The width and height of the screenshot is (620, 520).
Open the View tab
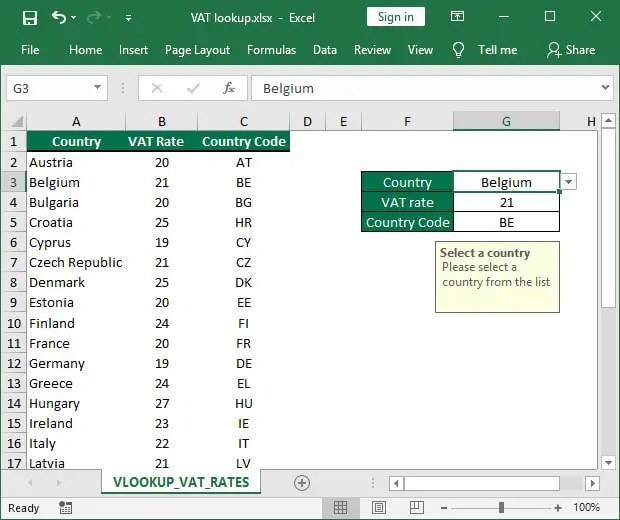click(420, 50)
